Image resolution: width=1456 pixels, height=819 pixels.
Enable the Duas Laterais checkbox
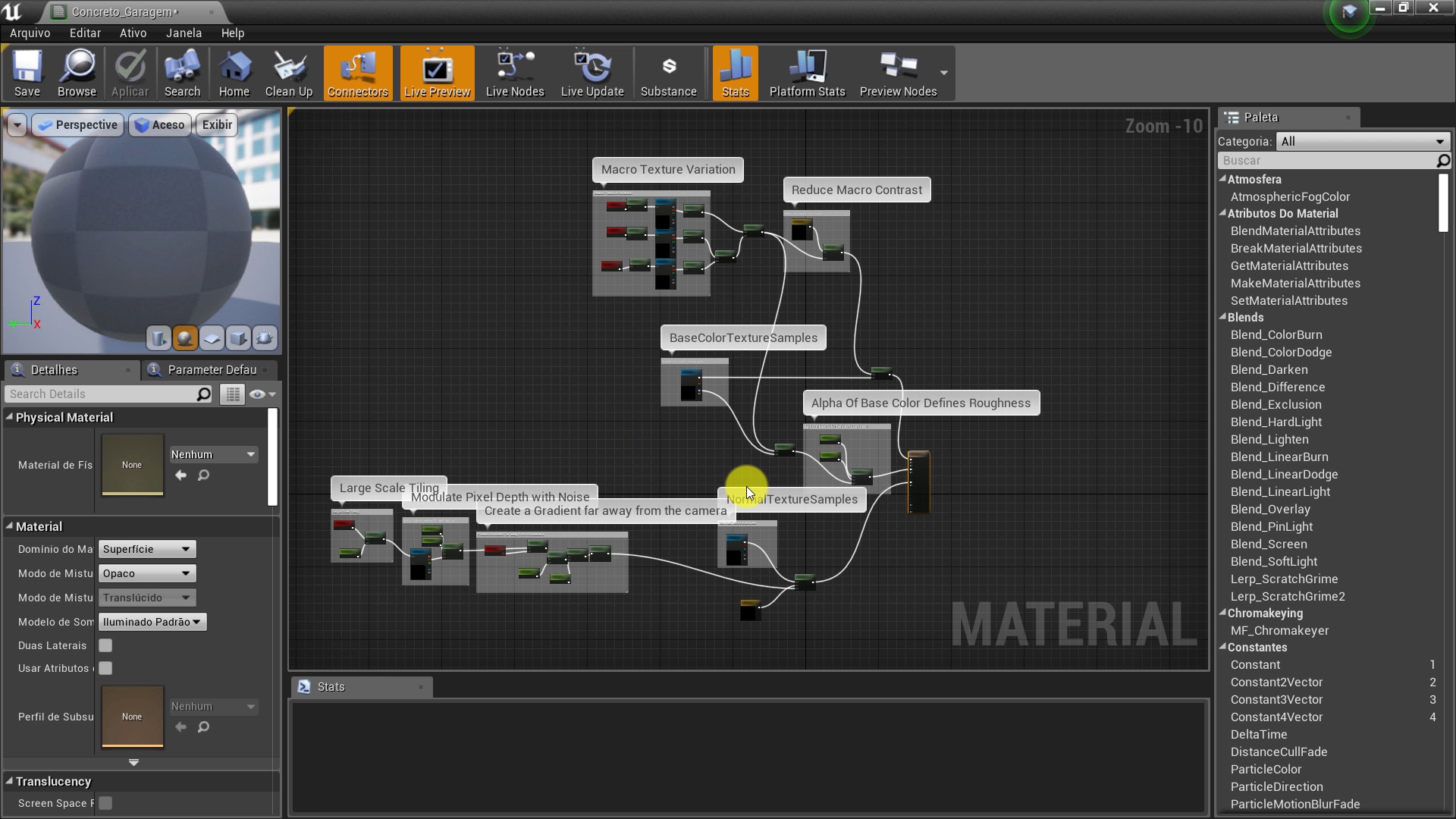click(x=105, y=645)
